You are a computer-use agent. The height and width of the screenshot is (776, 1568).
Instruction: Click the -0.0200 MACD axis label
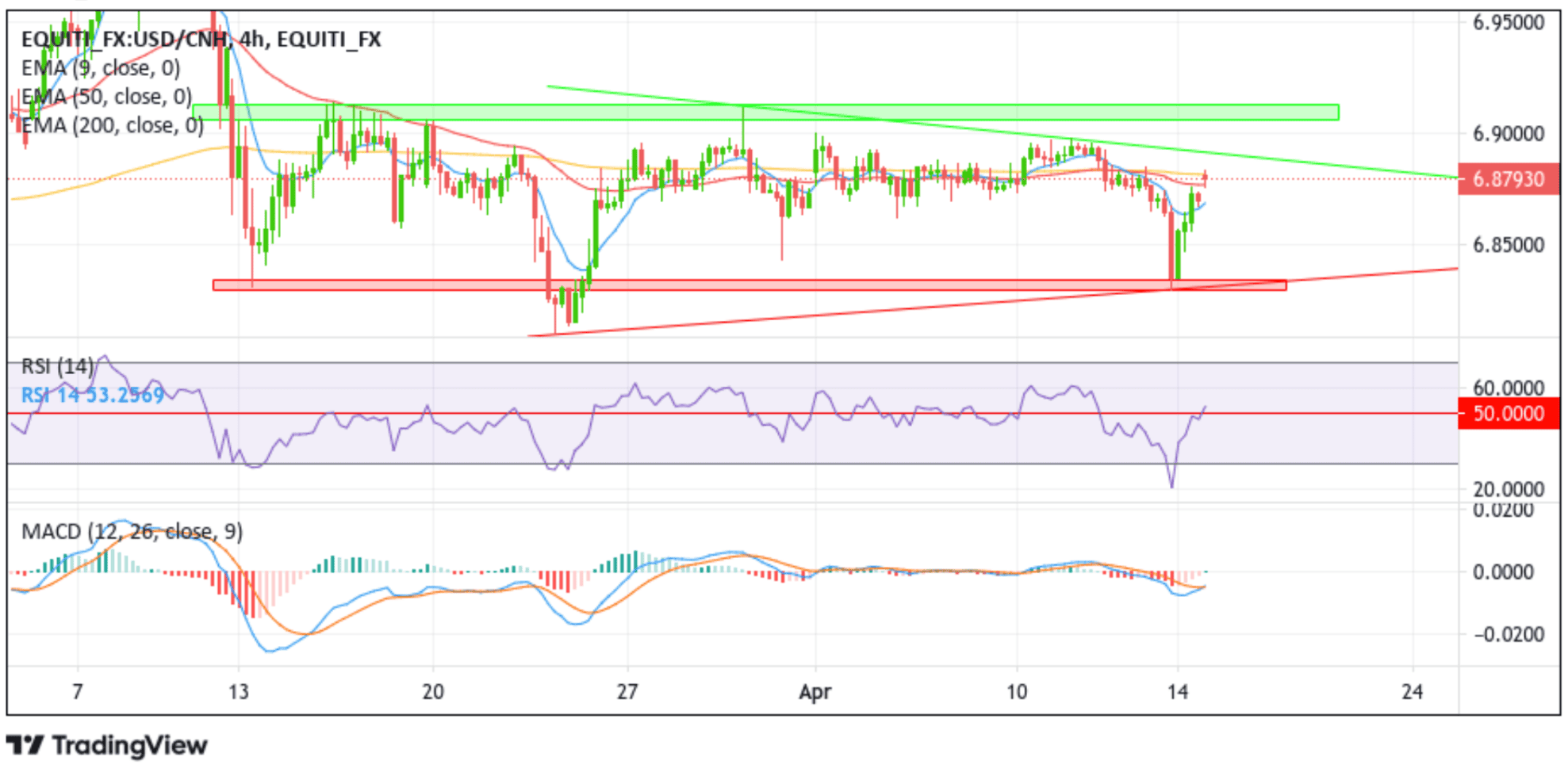(1509, 635)
